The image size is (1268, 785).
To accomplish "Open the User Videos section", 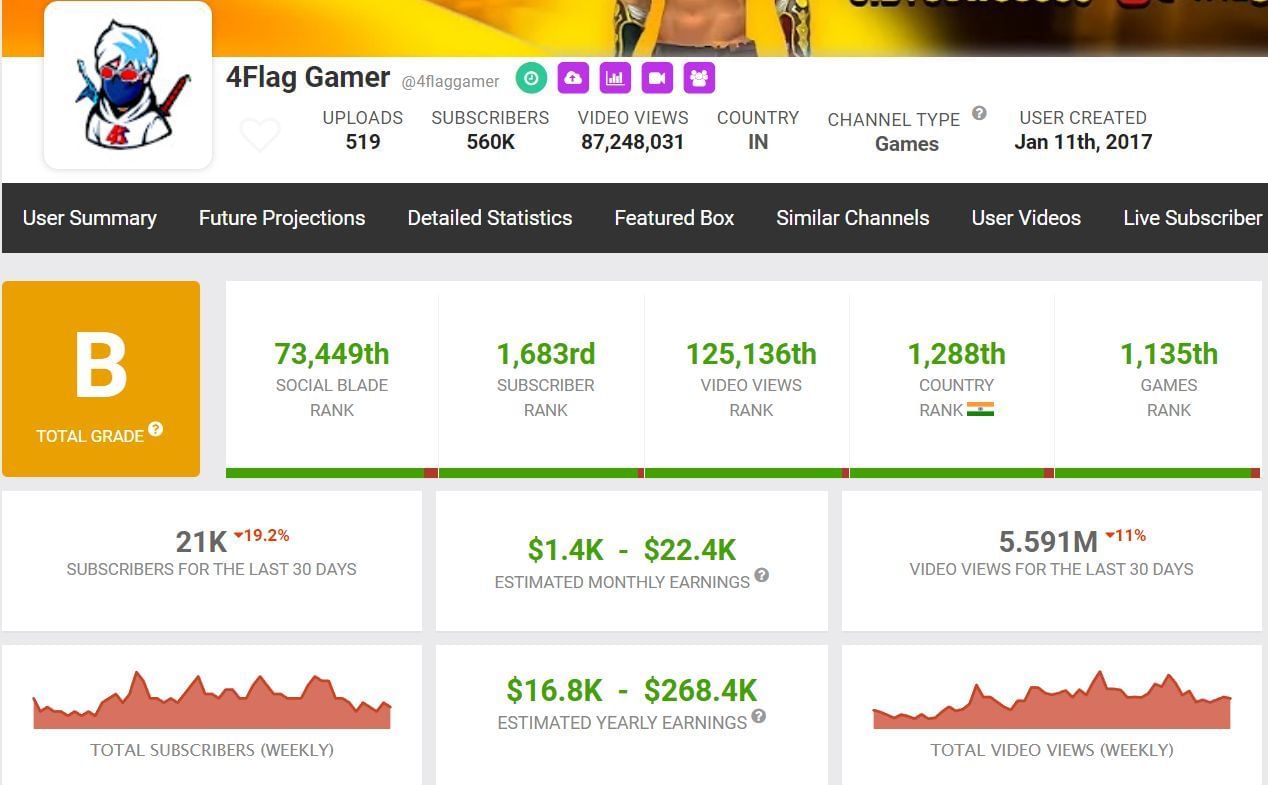I will coord(1026,218).
